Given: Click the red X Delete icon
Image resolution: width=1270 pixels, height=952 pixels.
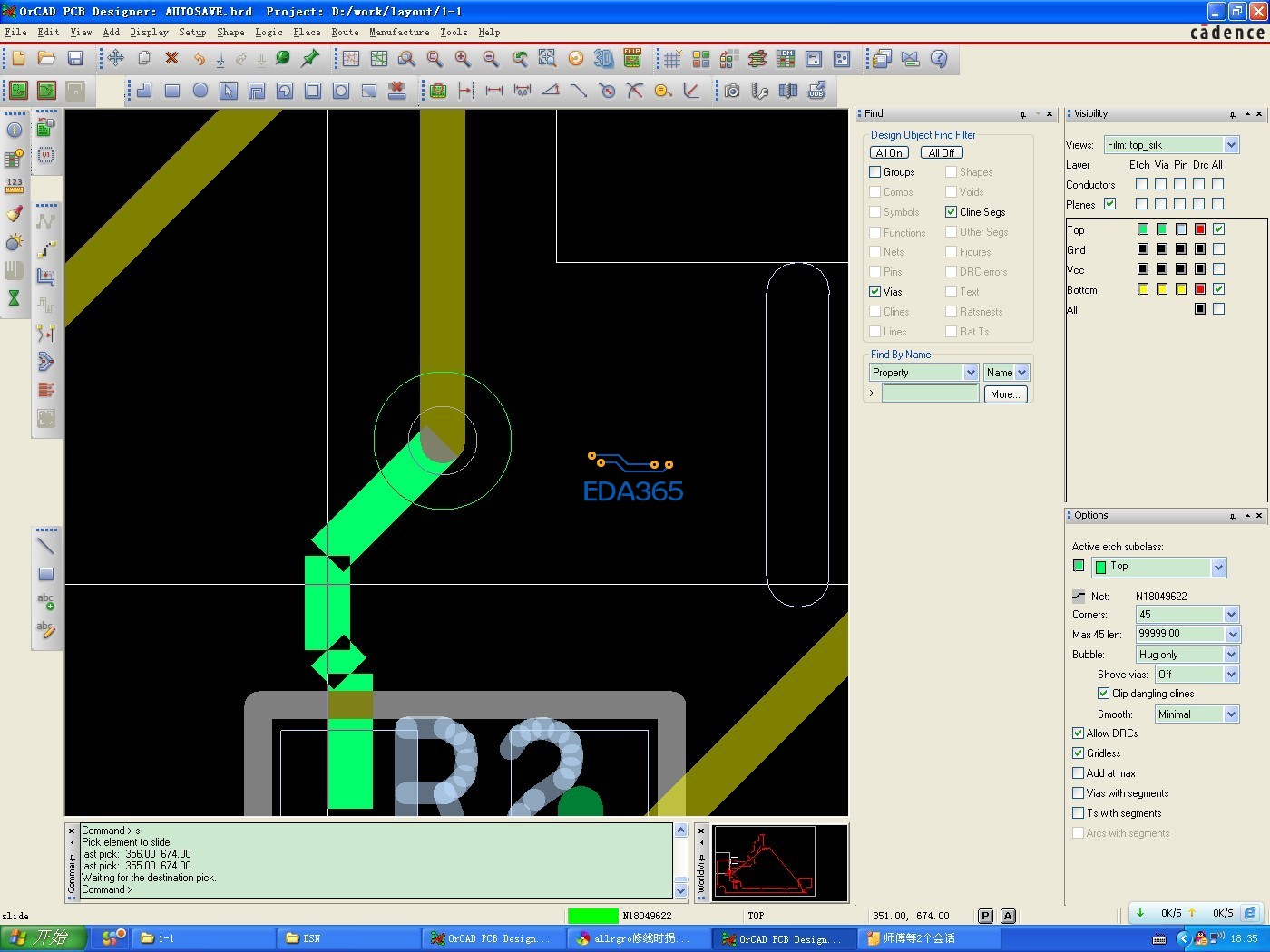Looking at the screenshot, I should tap(171, 59).
